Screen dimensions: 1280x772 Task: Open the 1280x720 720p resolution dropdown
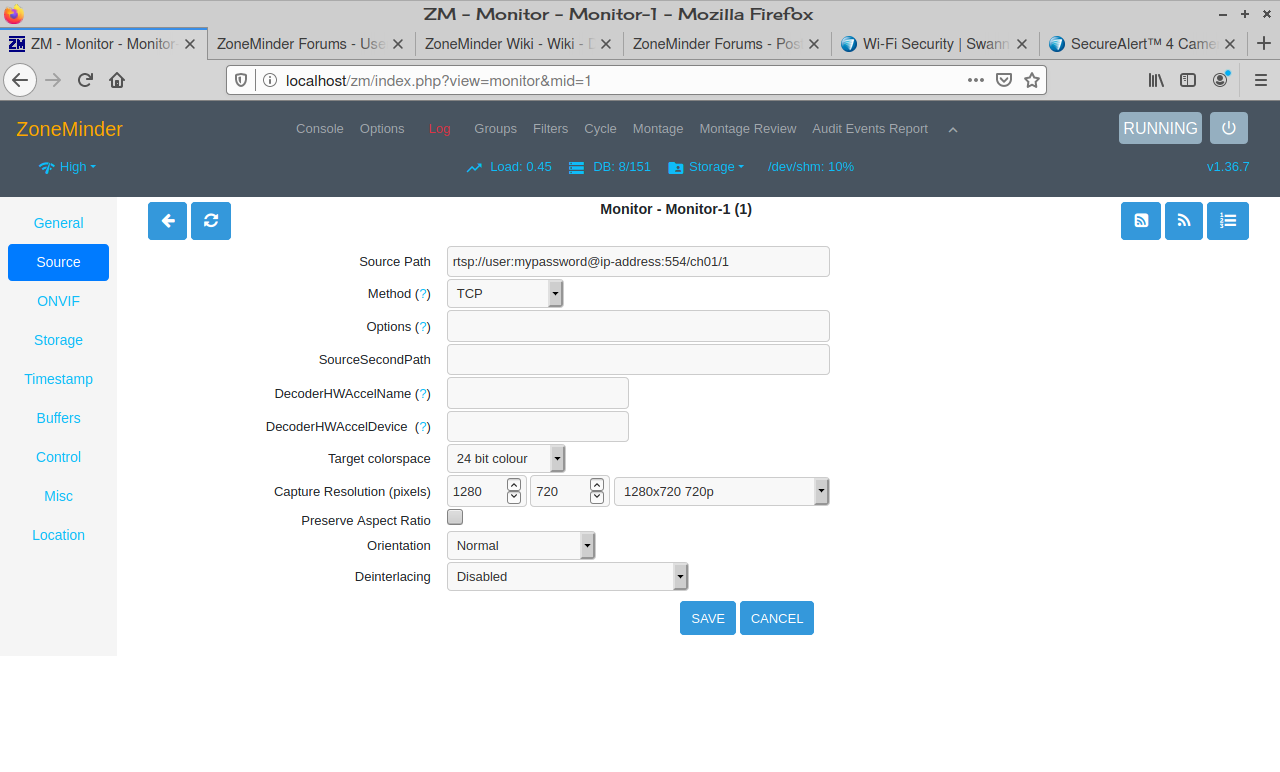tap(722, 491)
